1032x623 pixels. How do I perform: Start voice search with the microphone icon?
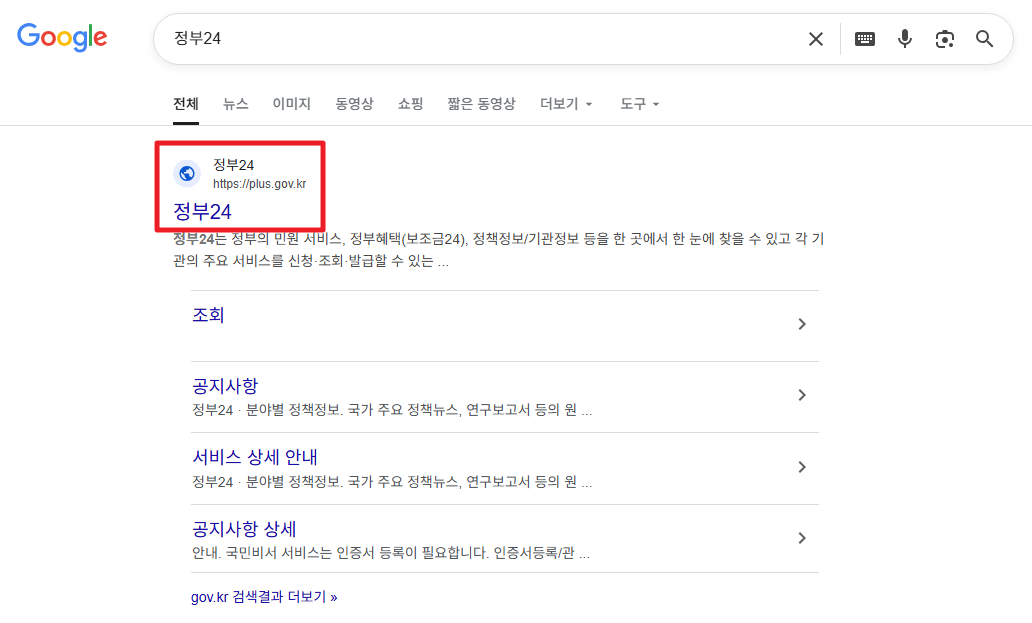click(x=904, y=38)
